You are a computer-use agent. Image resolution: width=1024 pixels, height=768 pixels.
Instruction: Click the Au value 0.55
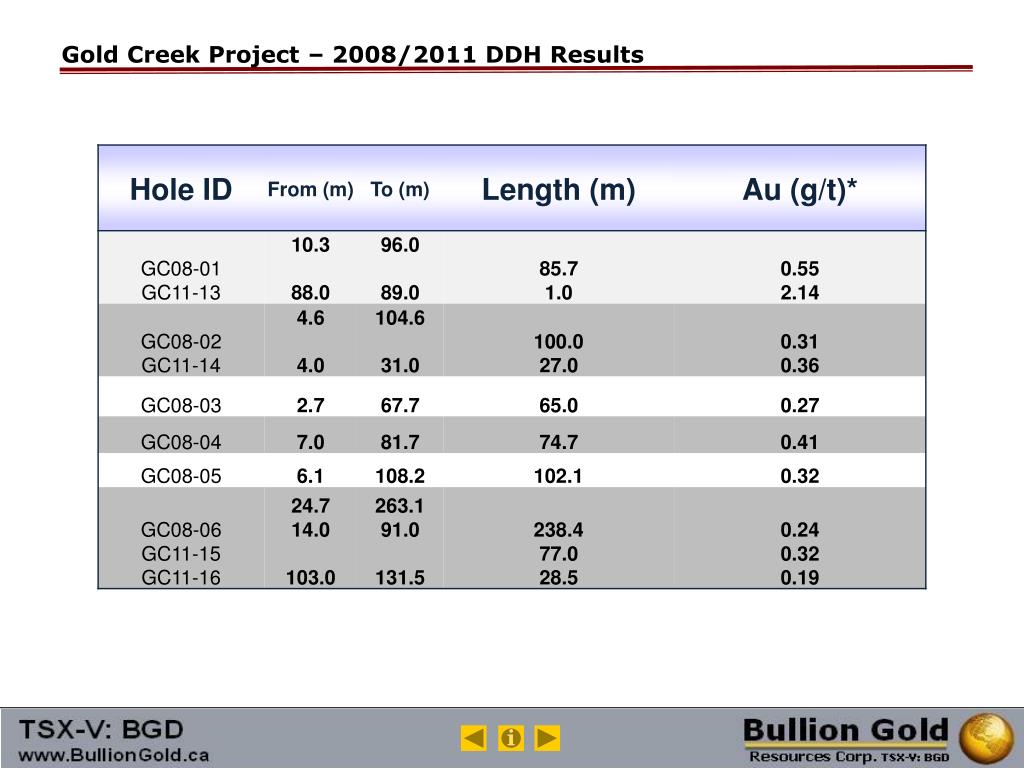click(799, 268)
